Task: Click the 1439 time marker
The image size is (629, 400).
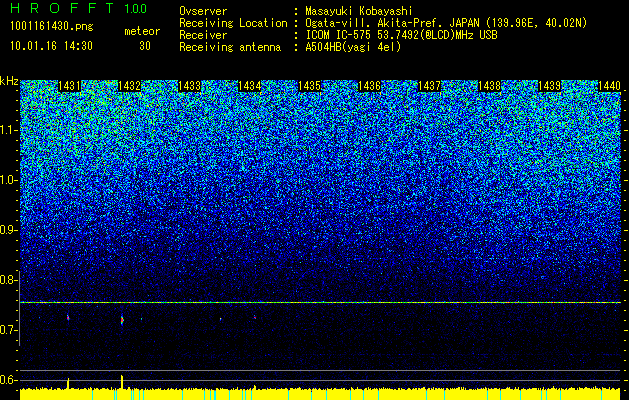Action: (549, 86)
